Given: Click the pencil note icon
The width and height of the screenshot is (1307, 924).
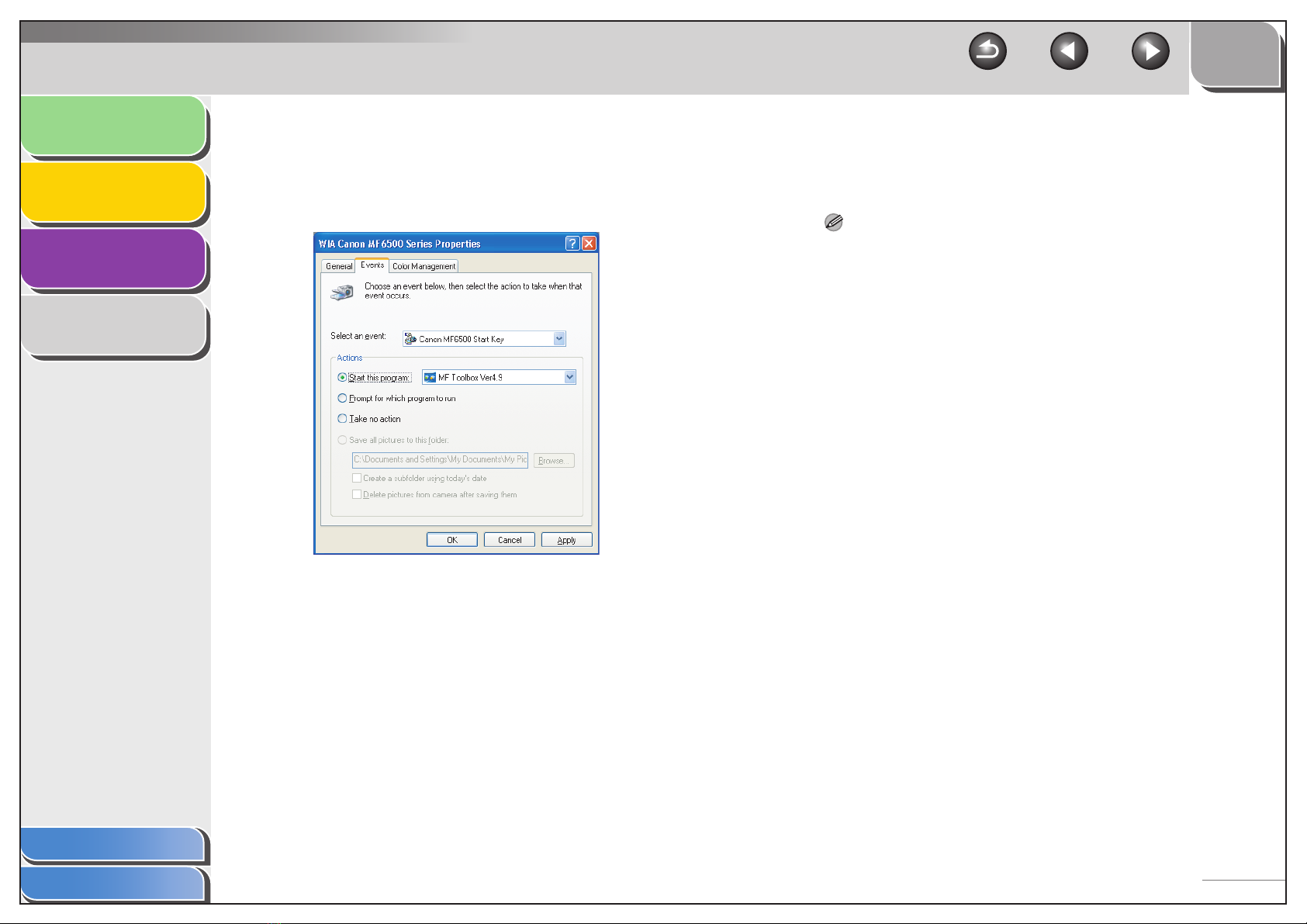Looking at the screenshot, I should [x=834, y=223].
